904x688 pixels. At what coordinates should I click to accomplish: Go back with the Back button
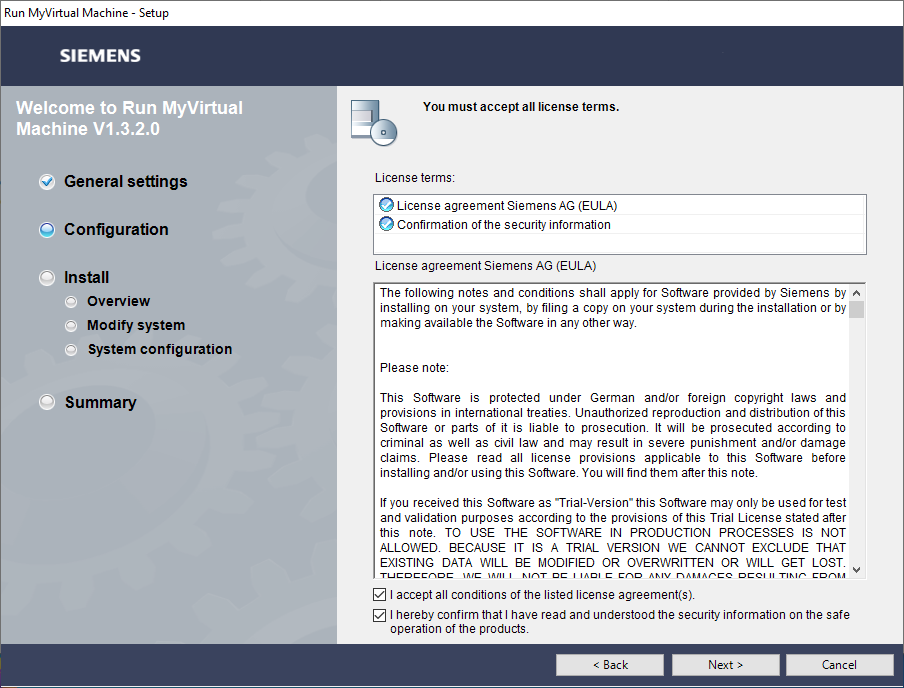610,665
